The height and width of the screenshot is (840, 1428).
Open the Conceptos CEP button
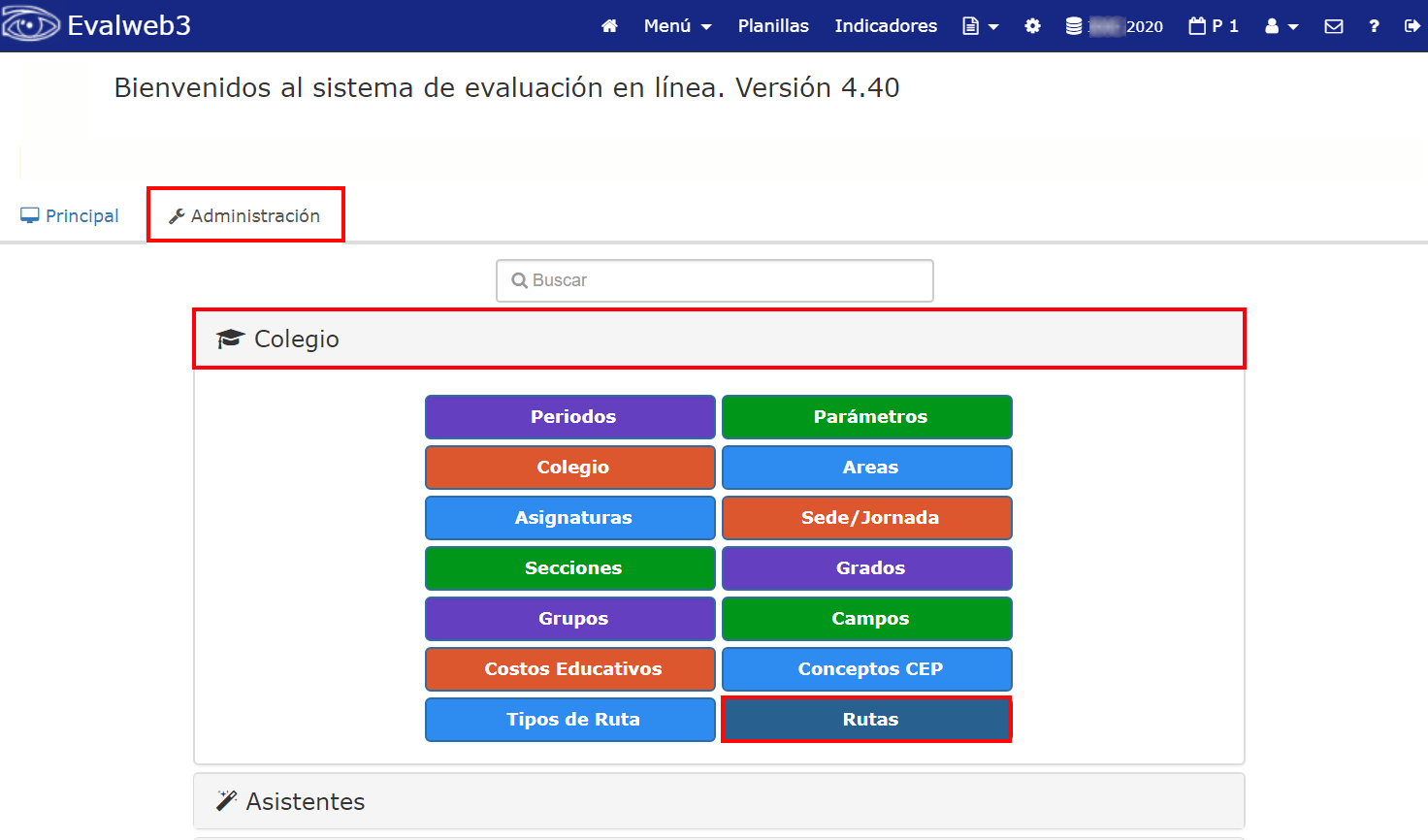pos(867,669)
